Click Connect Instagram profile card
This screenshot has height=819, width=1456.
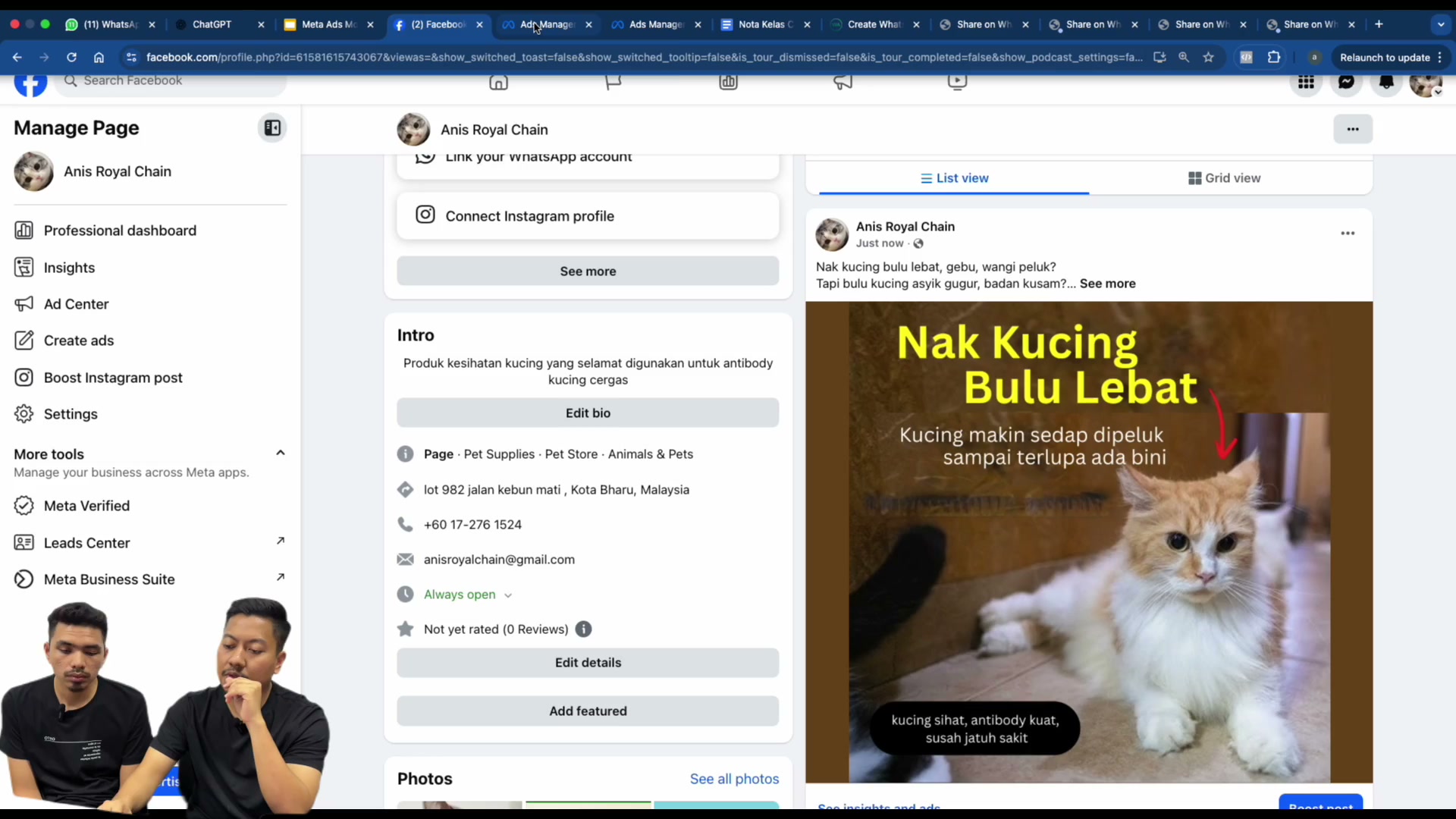click(x=588, y=216)
